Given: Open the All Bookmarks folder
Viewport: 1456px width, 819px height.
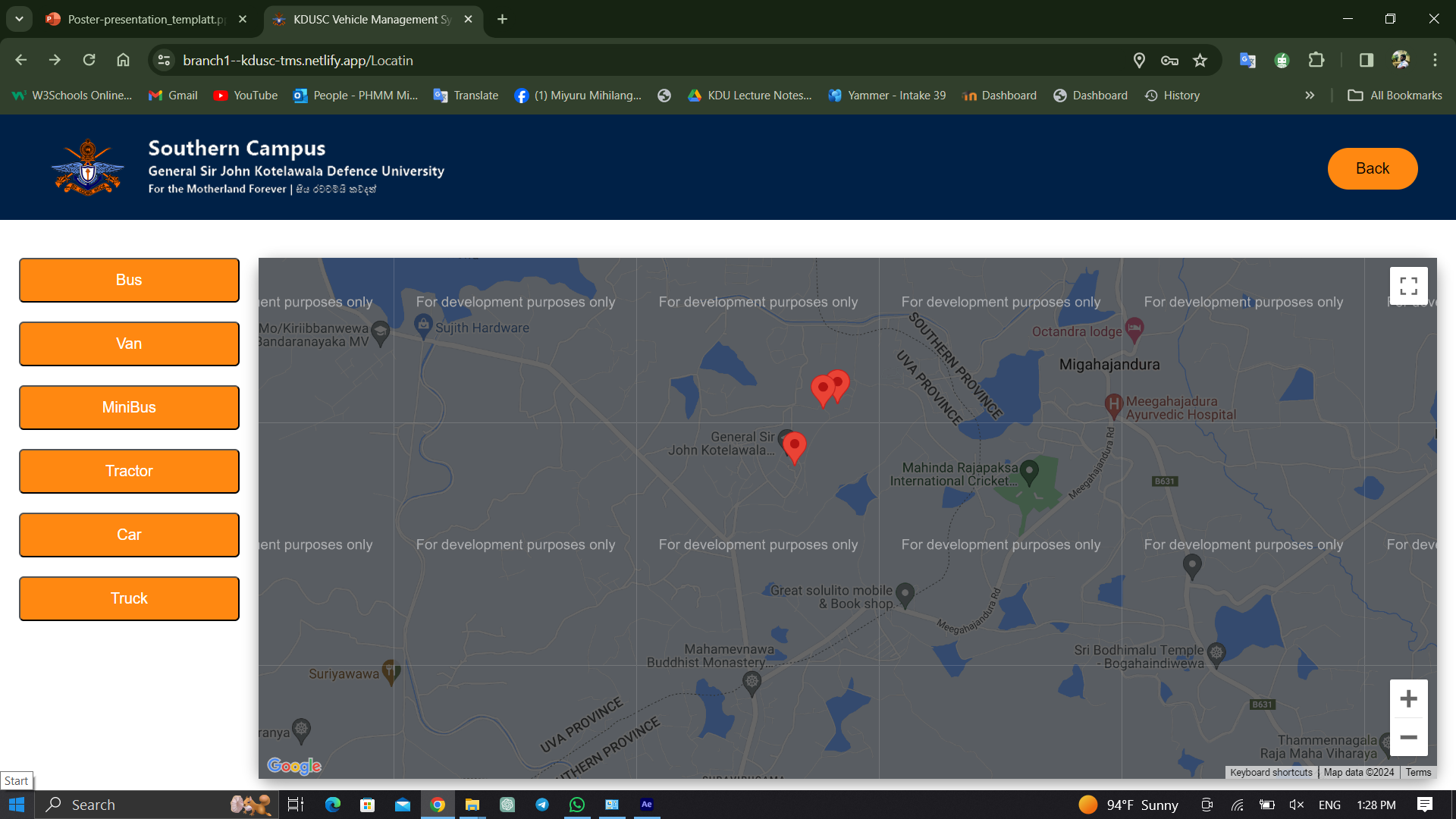Looking at the screenshot, I should [x=1395, y=96].
